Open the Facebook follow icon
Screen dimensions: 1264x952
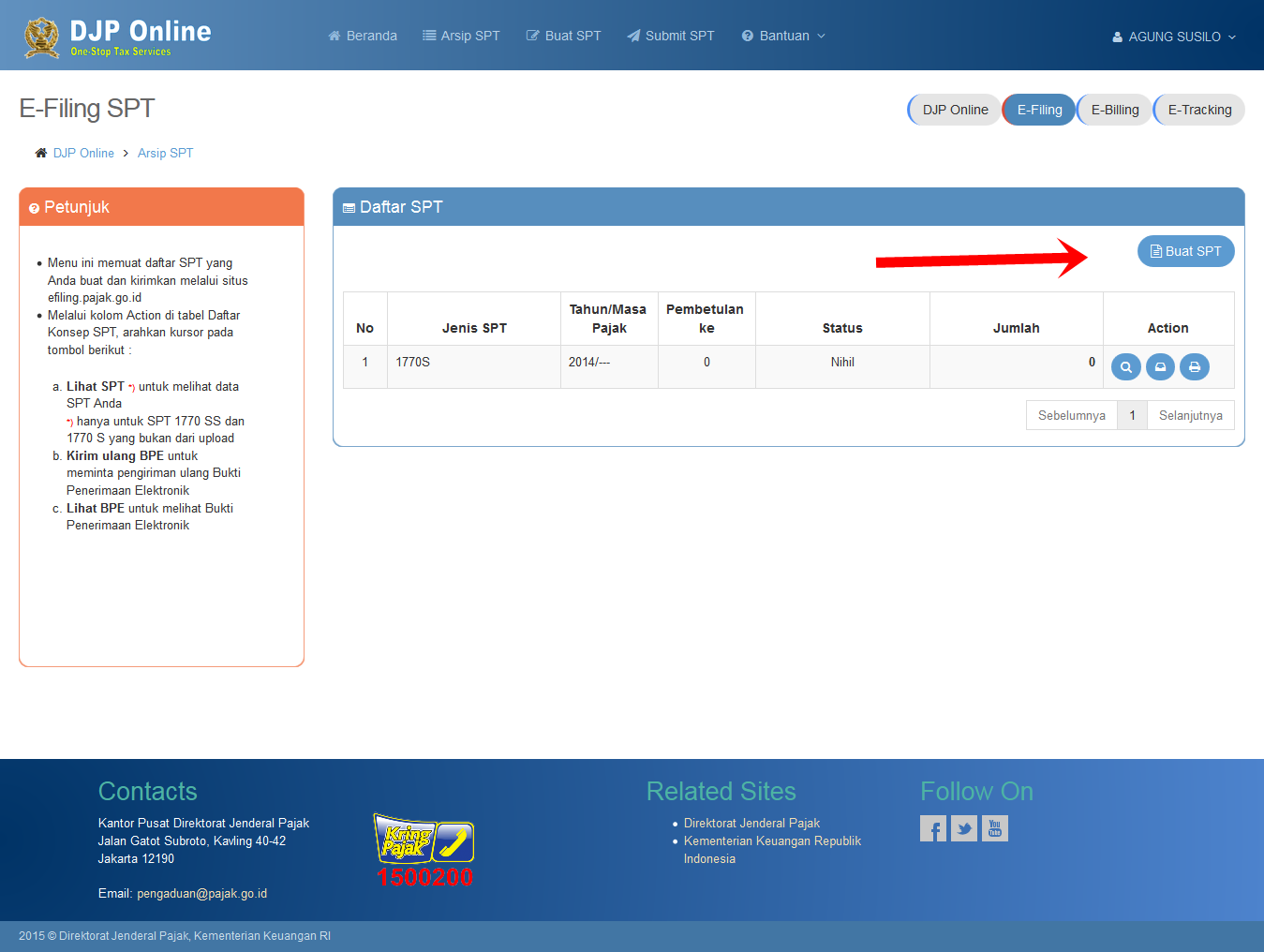pyautogui.click(x=933, y=828)
